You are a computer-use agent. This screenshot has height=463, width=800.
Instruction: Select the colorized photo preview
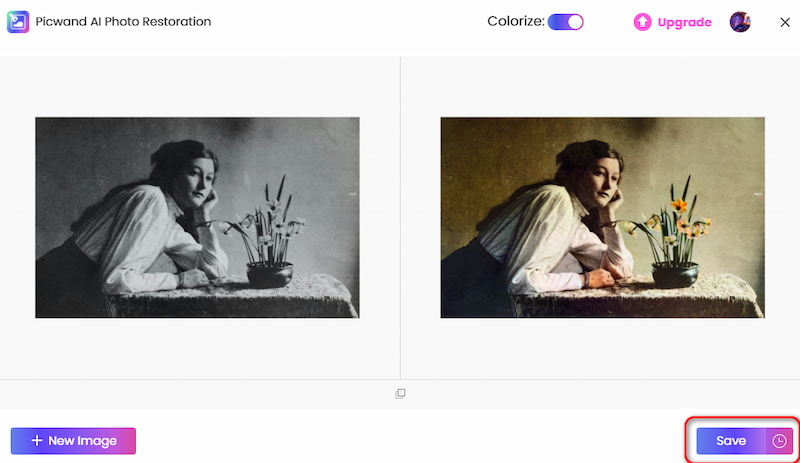603,217
